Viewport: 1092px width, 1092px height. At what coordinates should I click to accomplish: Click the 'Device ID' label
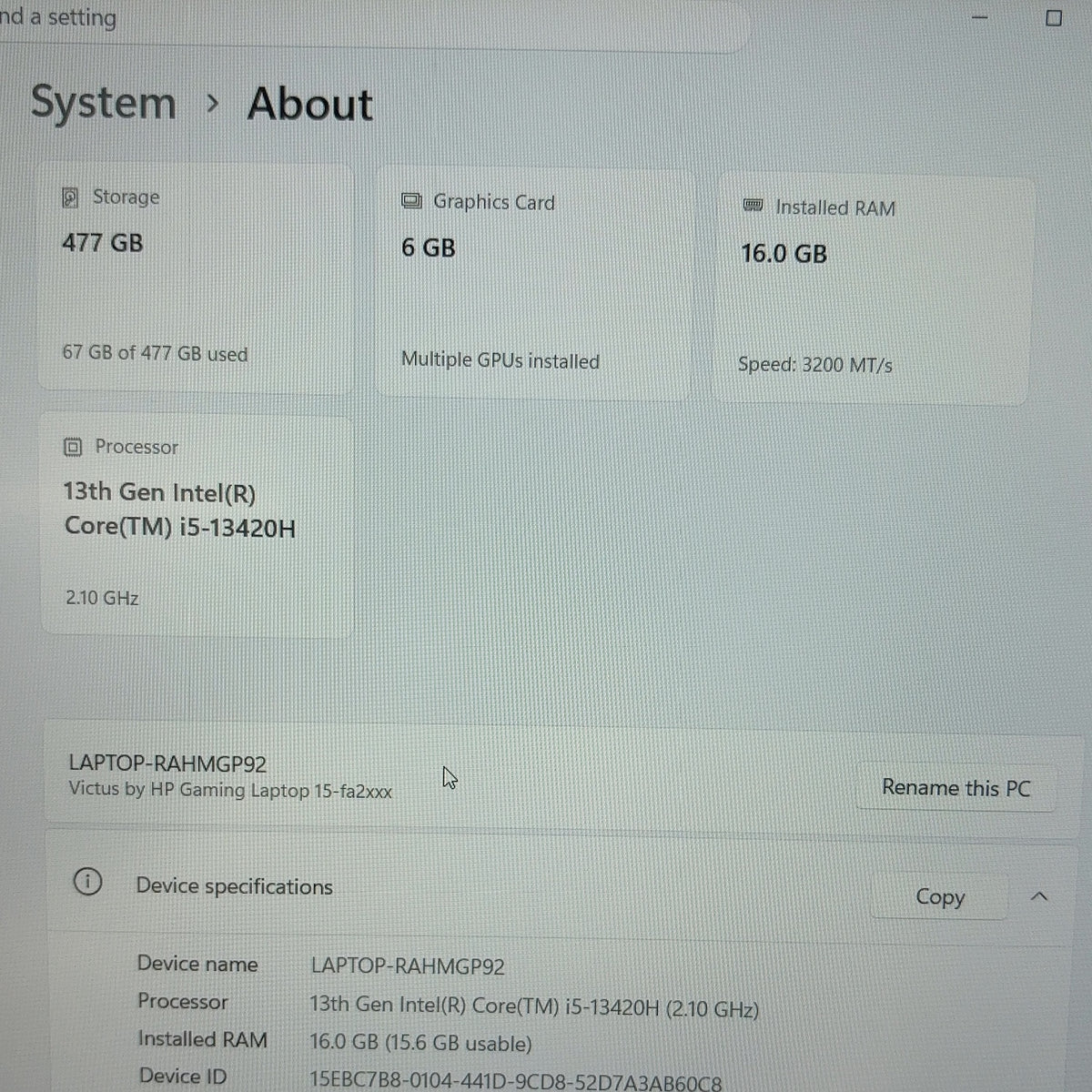183,1076
